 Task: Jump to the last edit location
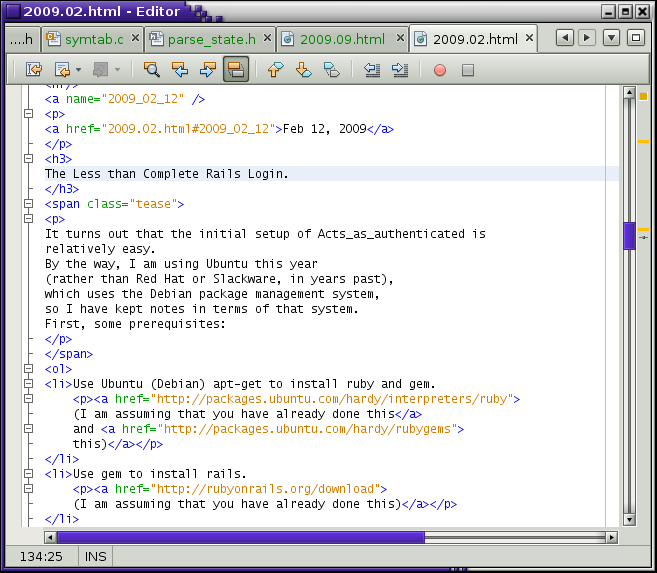pos(34,70)
